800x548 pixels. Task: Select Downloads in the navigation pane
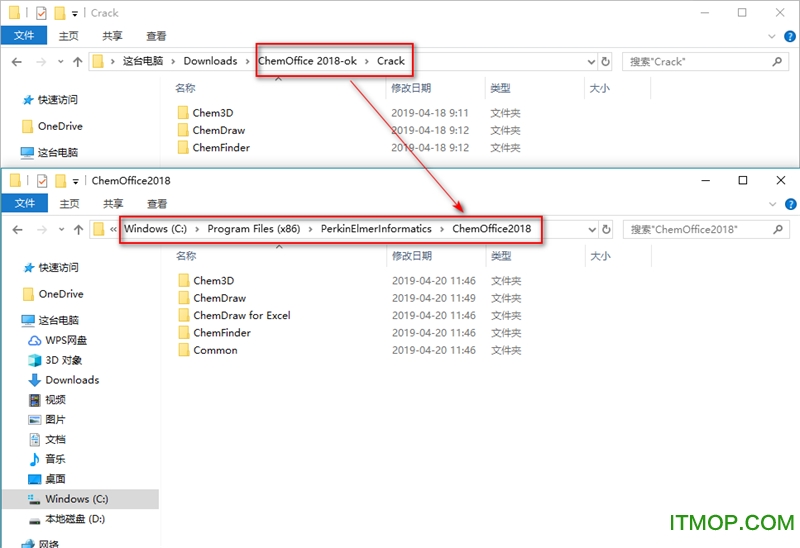click(x=72, y=380)
